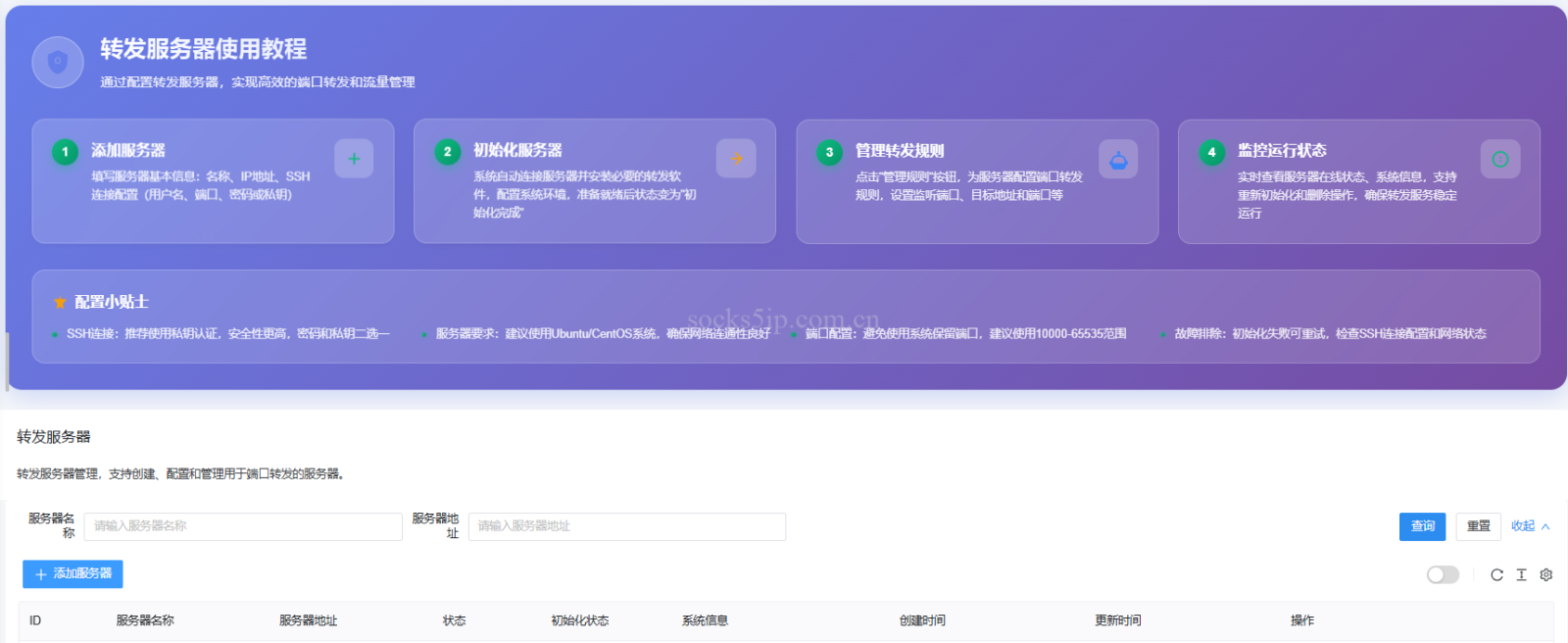Click the 查询 search button
Screen dimensions: 1568x643
pyautogui.click(x=1423, y=526)
